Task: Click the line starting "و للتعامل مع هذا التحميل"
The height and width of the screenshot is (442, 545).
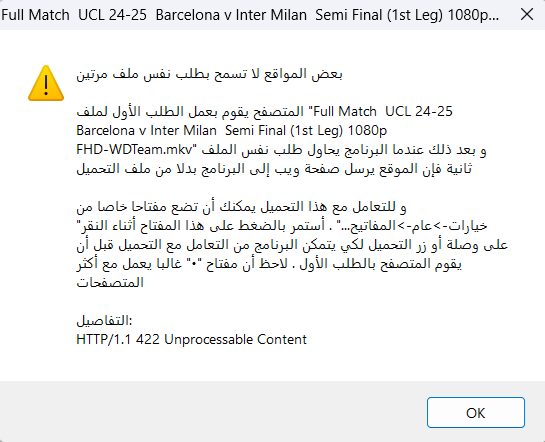Action: coord(241,207)
